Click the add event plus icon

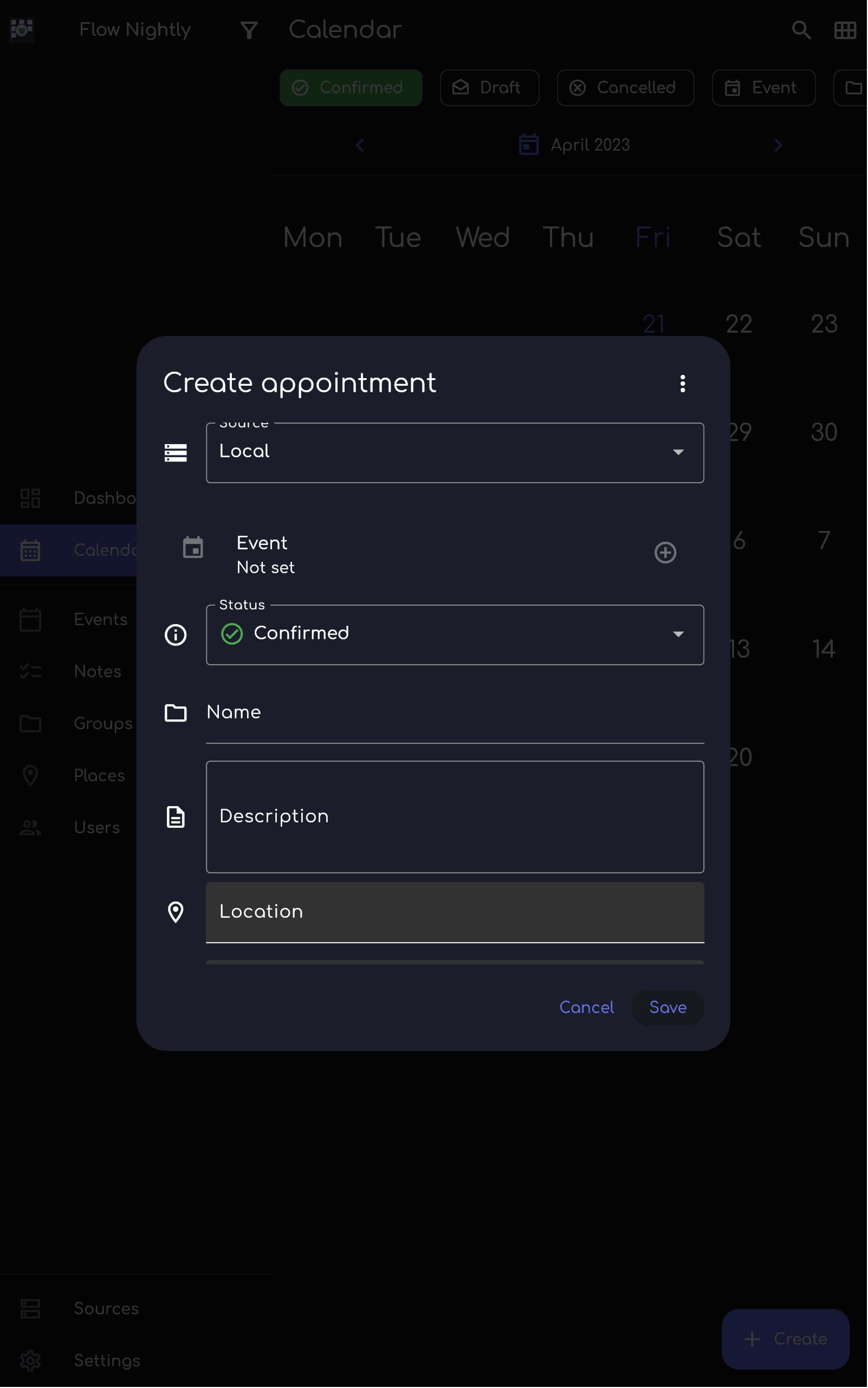[x=665, y=553]
